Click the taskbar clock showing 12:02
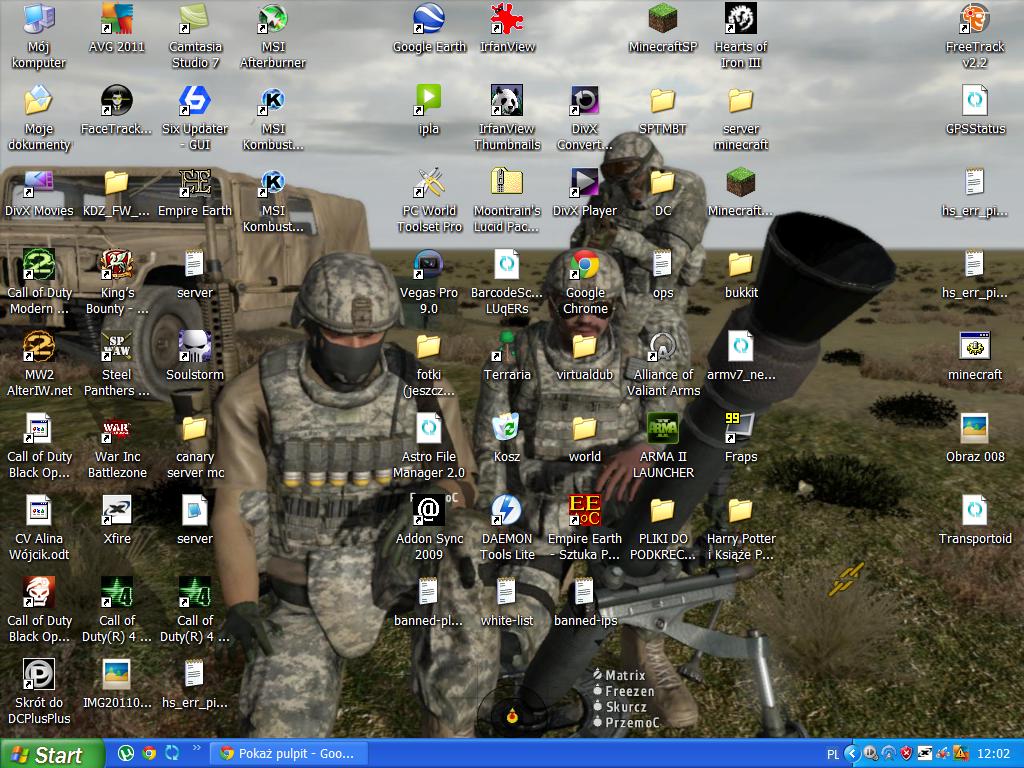Viewport: 1024px width, 768px height. coord(993,754)
